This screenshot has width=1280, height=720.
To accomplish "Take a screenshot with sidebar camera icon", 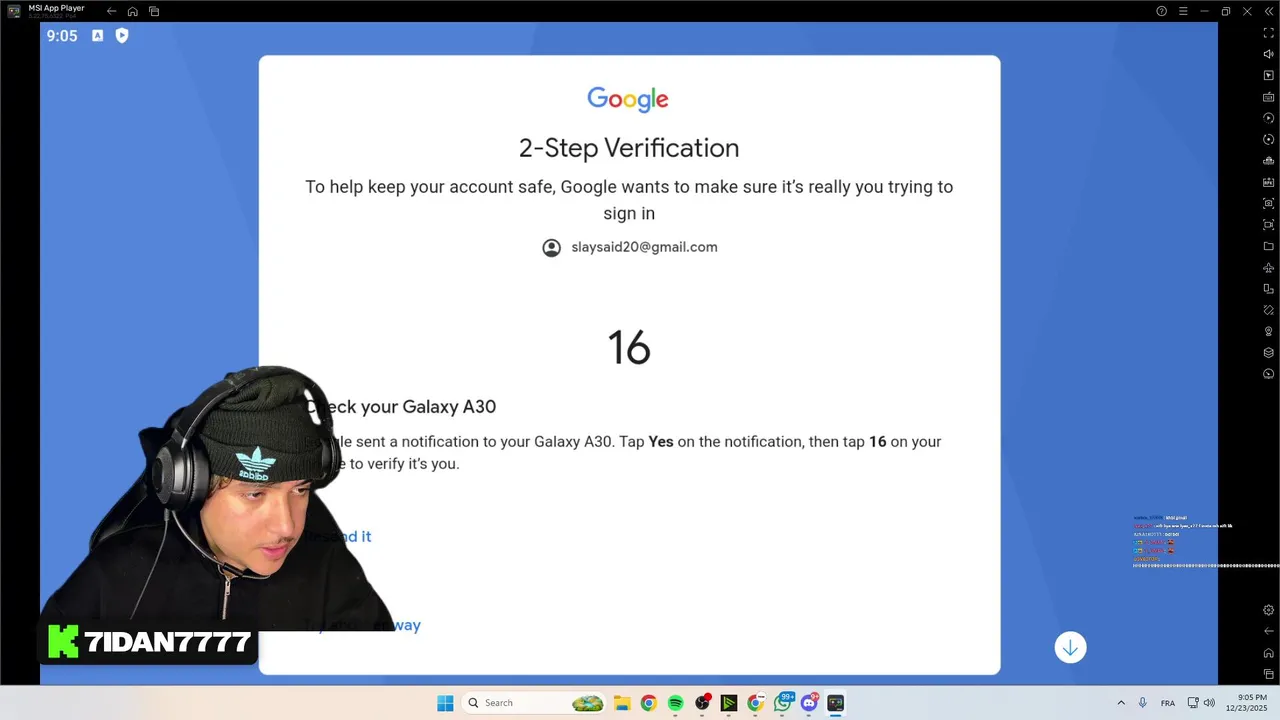I will [1268, 203].
